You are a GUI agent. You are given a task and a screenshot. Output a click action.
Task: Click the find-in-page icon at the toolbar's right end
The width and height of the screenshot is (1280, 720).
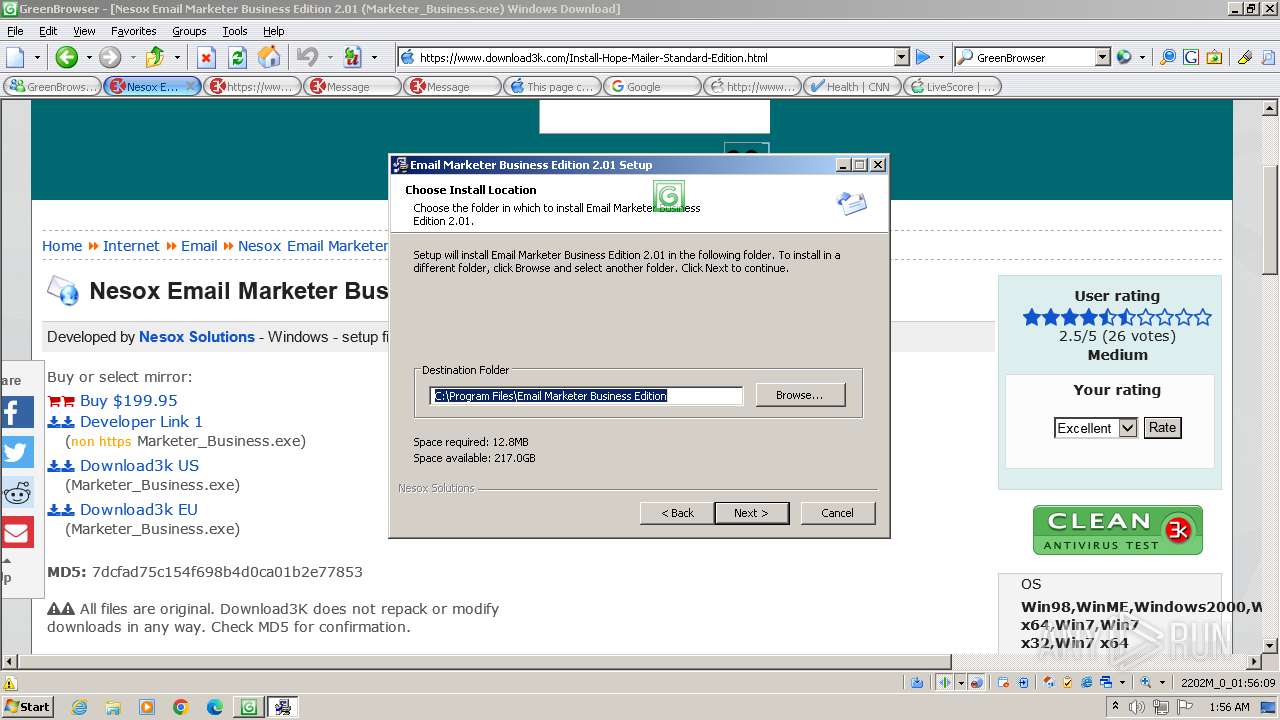pos(1268,57)
